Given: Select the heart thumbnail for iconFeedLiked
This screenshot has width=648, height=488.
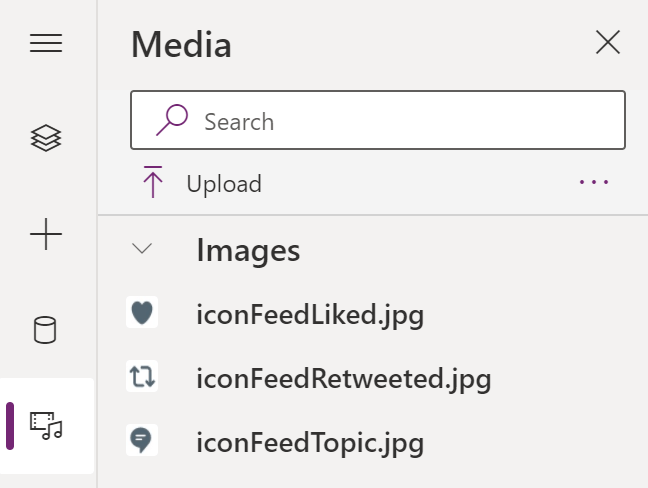Looking at the screenshot, I should (142, 314).
